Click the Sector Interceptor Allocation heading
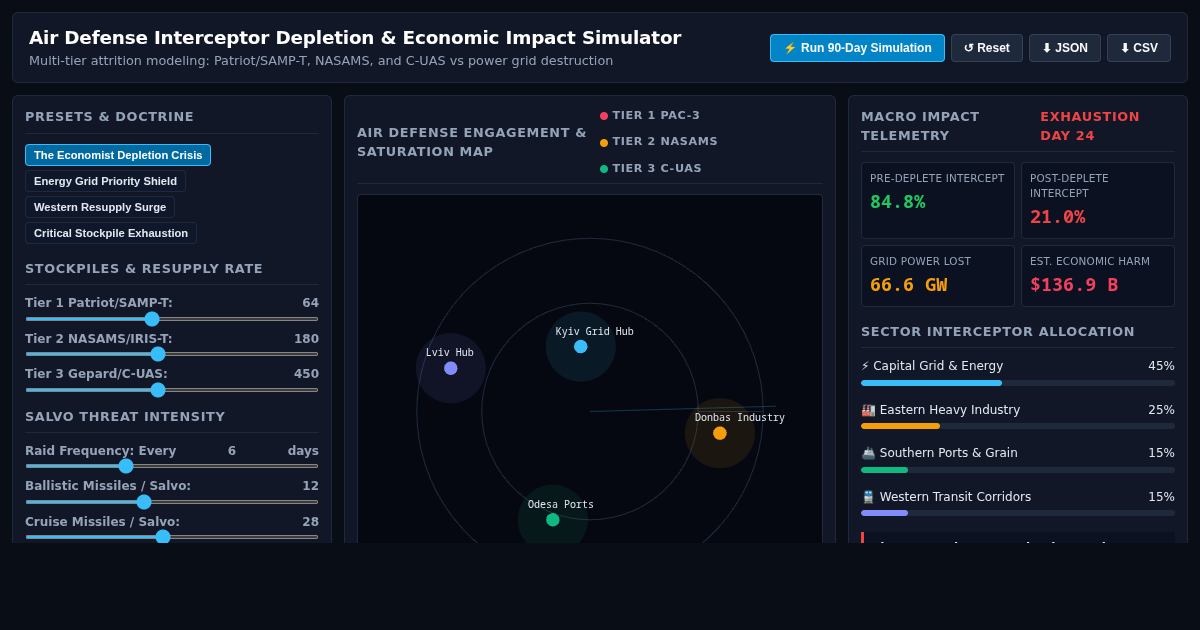Image resolution: width=1200 pixels, height=630 pixels. (998, 332)
